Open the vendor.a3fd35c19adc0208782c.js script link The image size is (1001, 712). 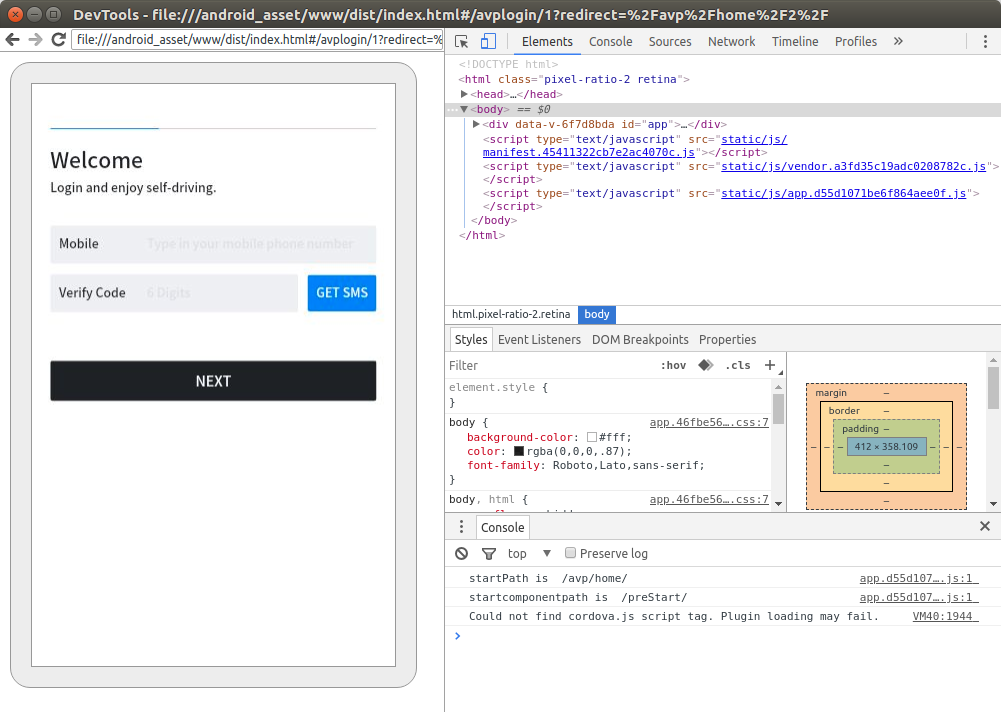pyautogui.click(x=853, y=166)
